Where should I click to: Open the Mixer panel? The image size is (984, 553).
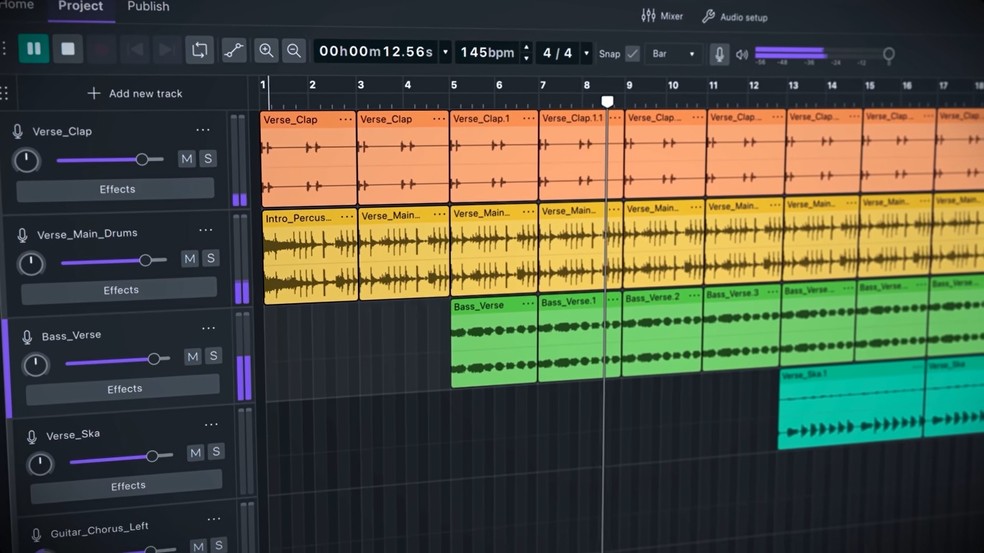(662, 16)
